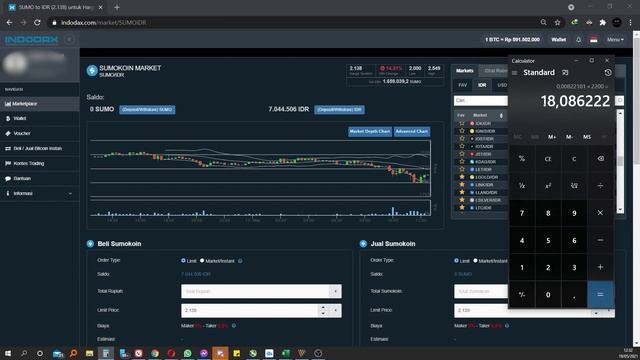
Task: Open WhatsApp from the taskbar
Action: [x=187, y=353]
